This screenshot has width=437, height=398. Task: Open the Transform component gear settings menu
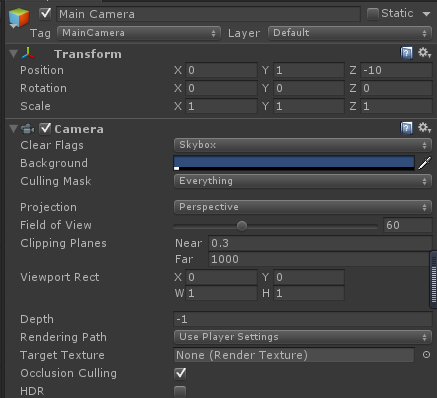pyautogui.click(x=424, y=53)
